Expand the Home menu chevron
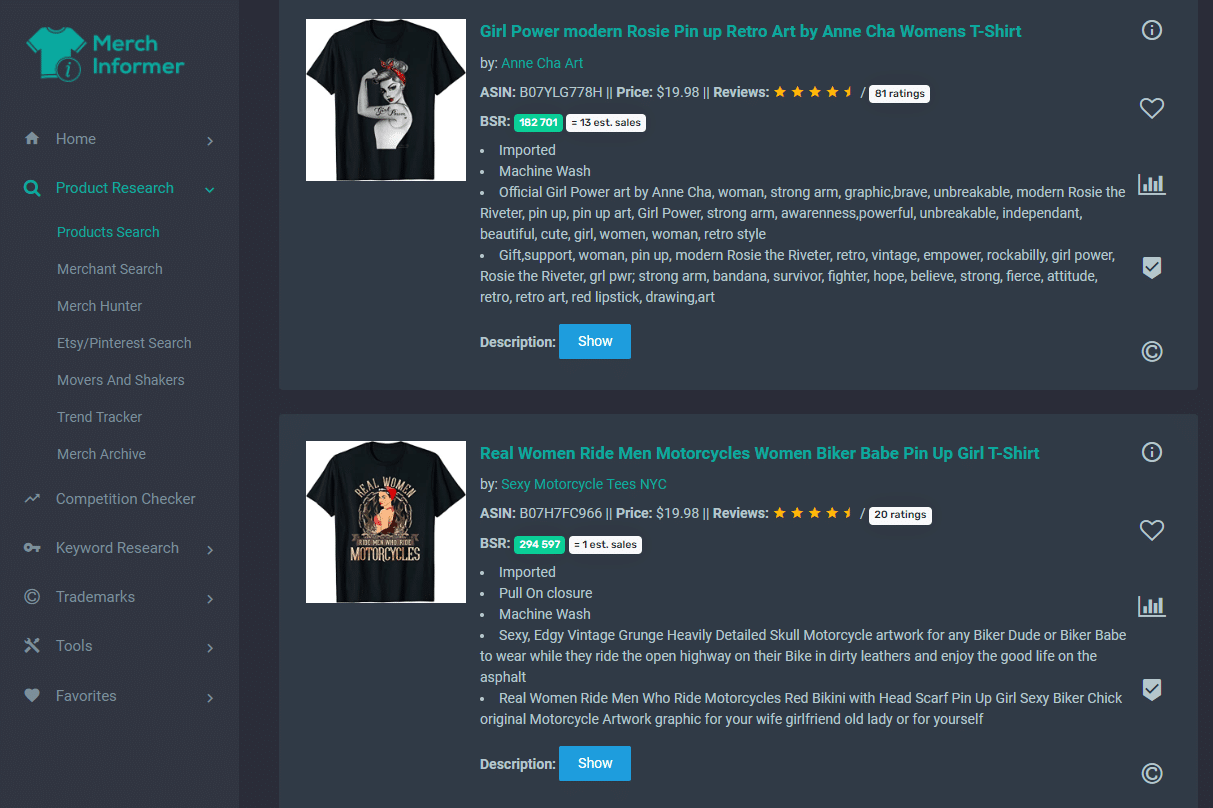Screen dimensions: 1213x808 [x=210, y=141]
